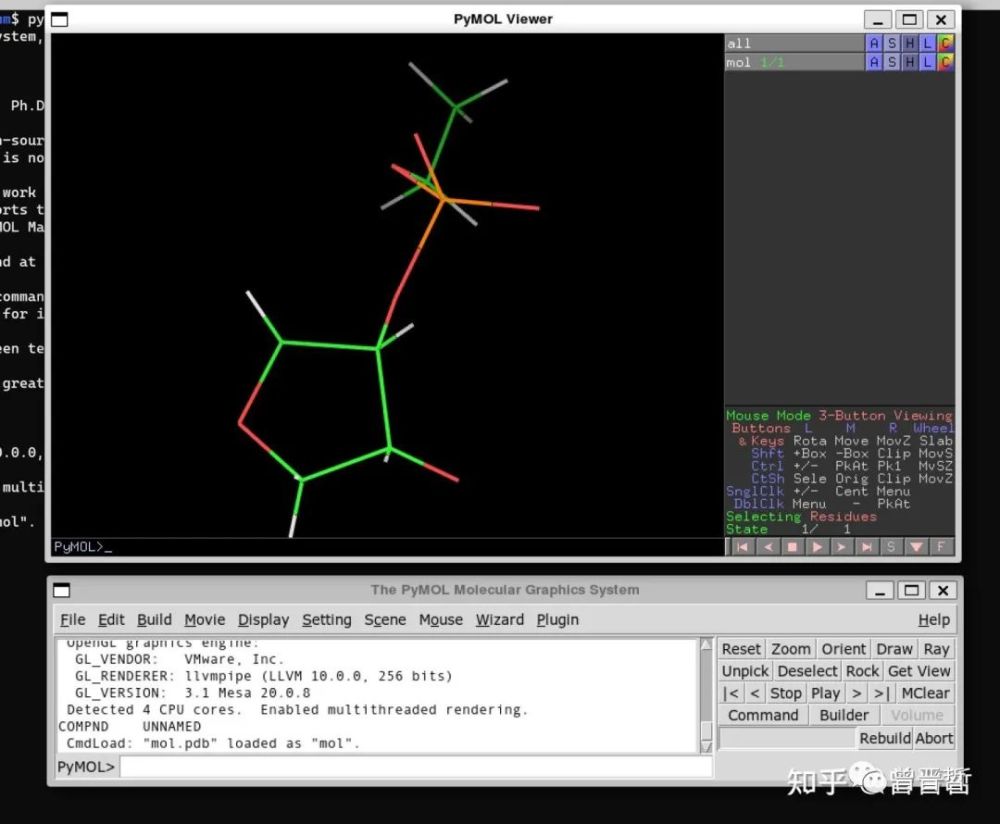Click the Stop text button

tap(786, 693)
